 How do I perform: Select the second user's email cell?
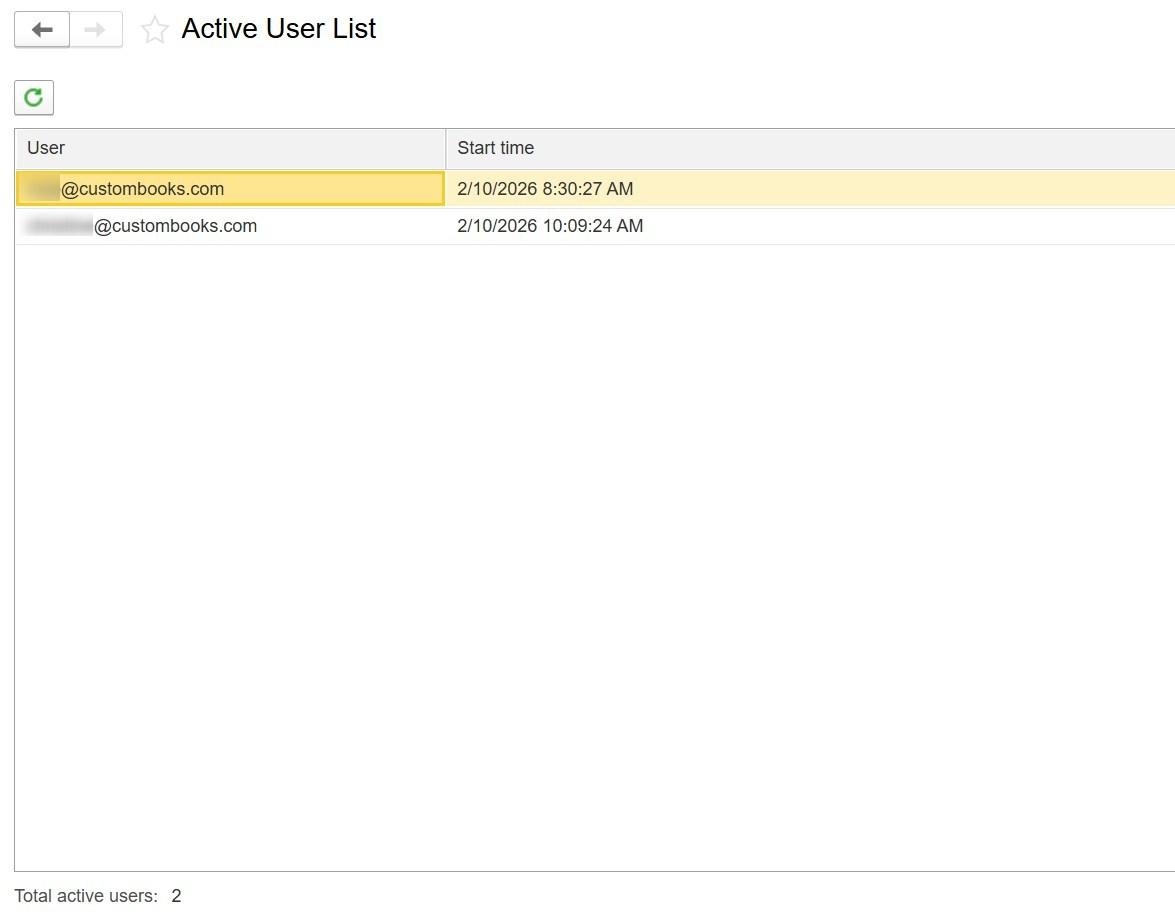tap(175, 226)
